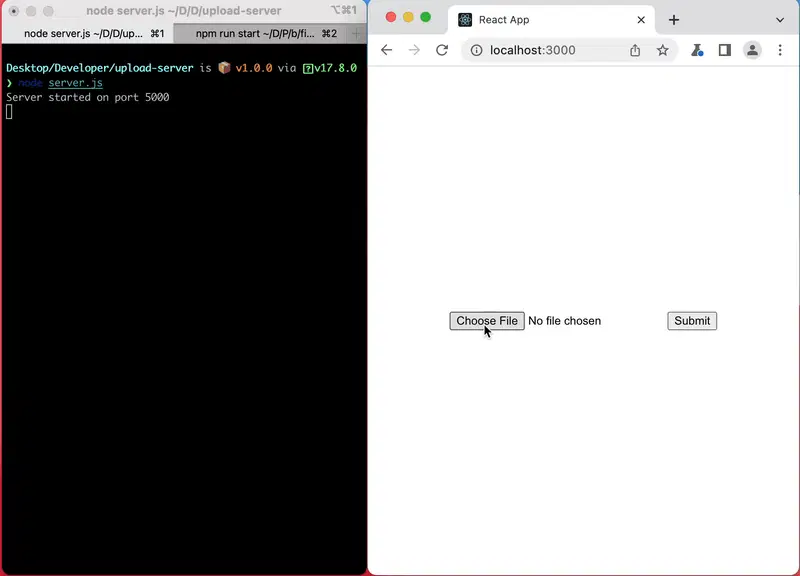Share this page icon in address bar
Screen dimensions: 800x576
635,50
